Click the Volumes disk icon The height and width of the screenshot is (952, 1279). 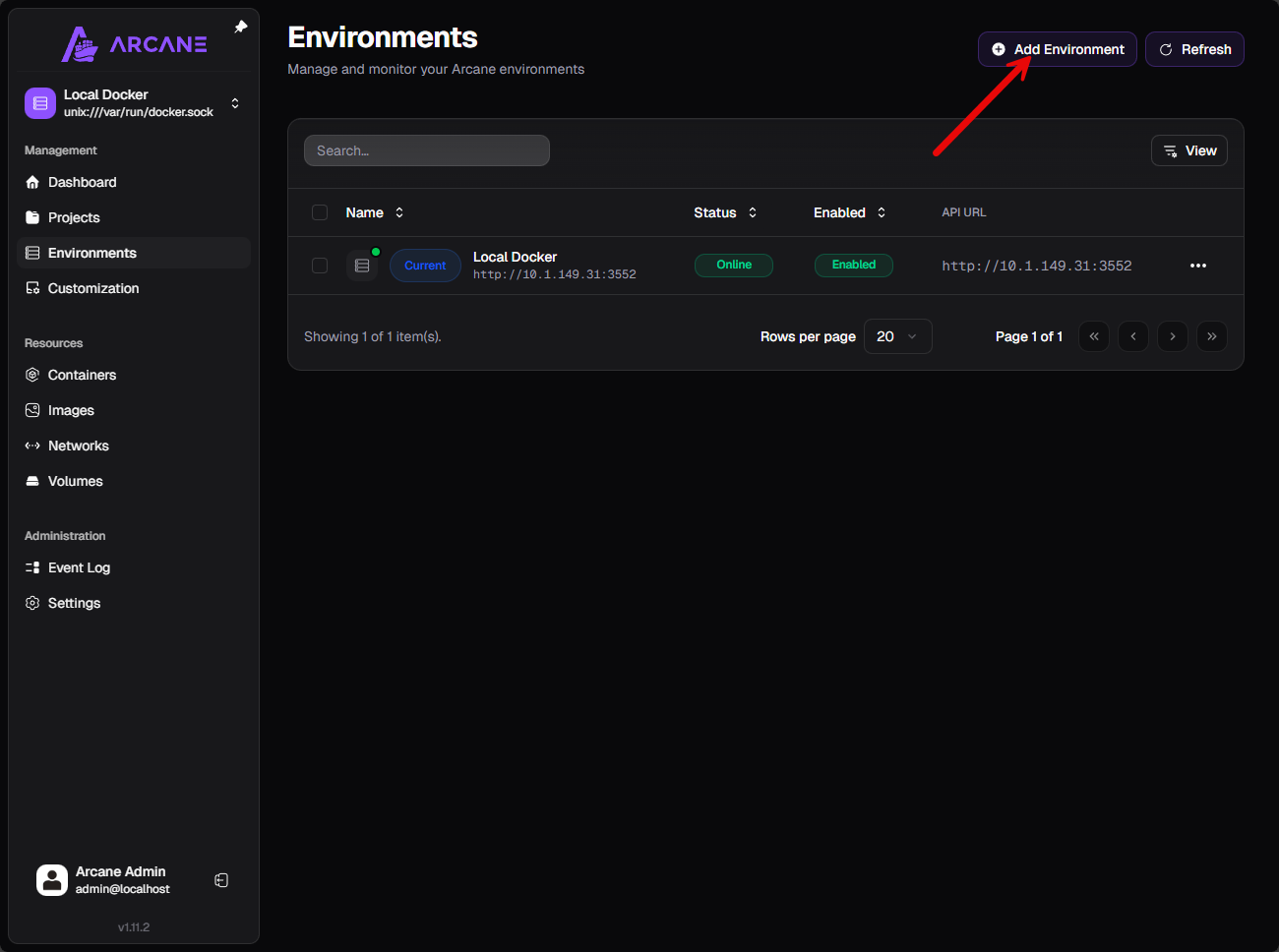(32, 481)
